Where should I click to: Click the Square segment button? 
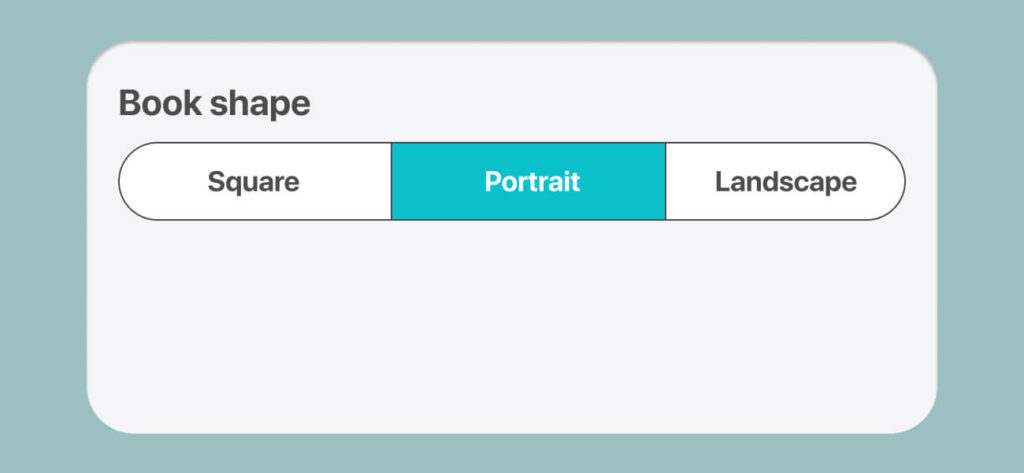(254, 182)
